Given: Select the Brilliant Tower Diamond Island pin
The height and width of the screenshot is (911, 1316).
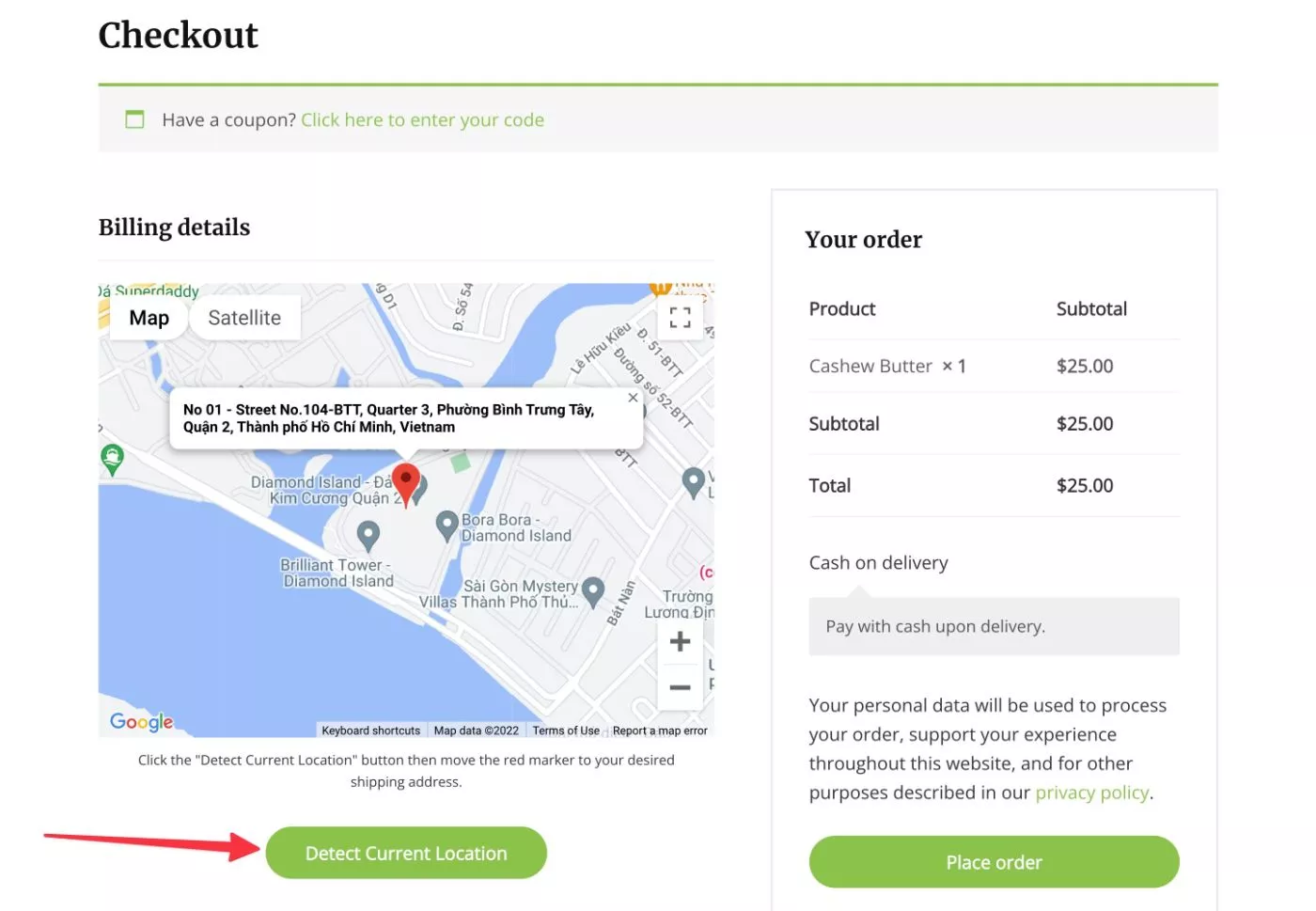Looking at the screenshot, I should pyautogui.click(x=368, y=536).
